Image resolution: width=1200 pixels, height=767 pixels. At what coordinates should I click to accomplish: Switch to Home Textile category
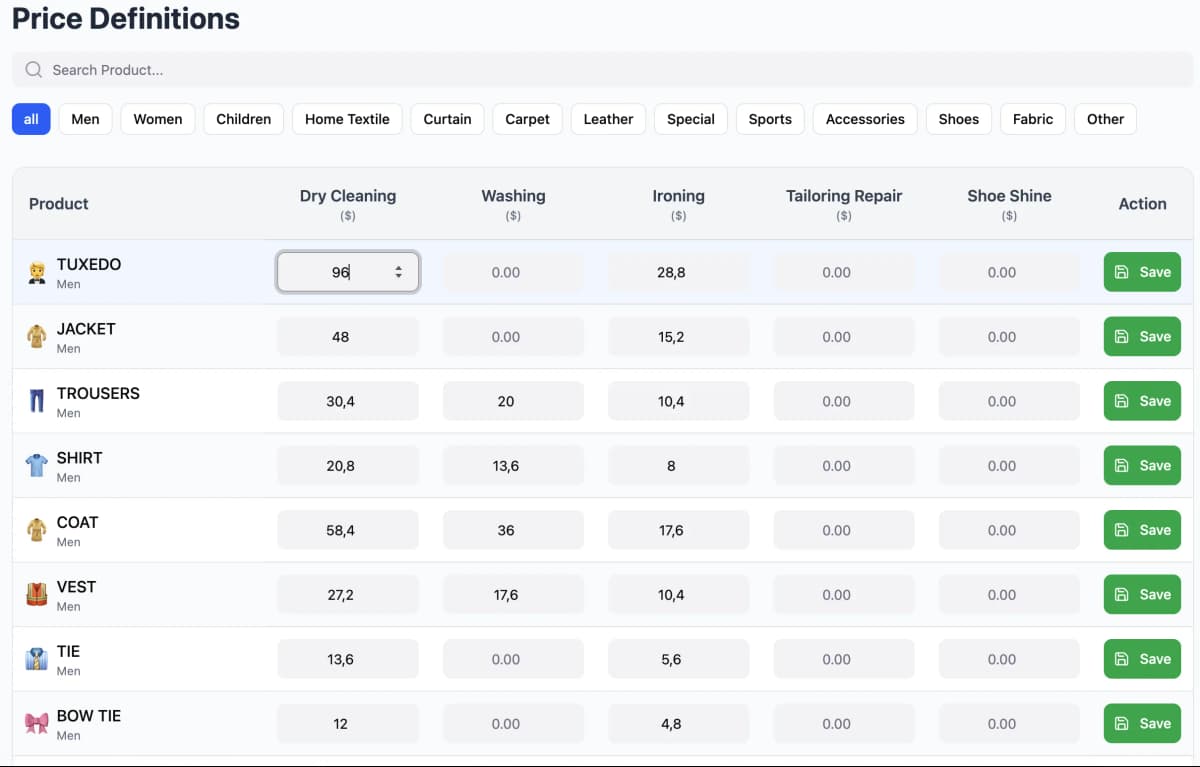pos(347,119)
